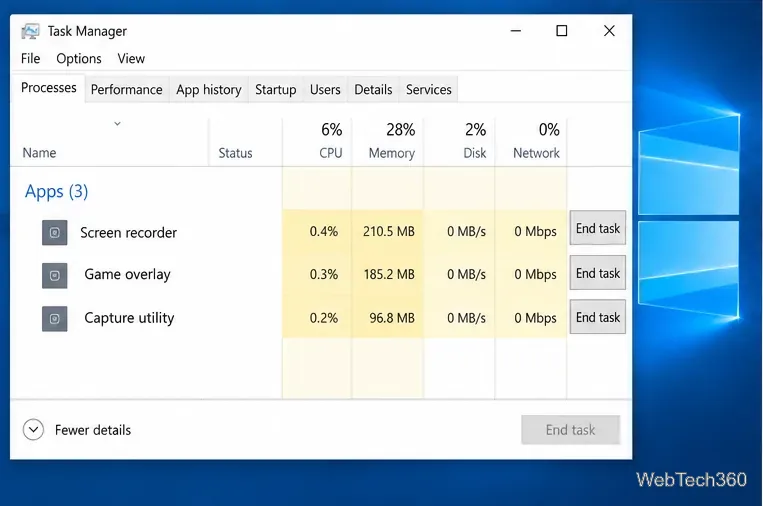763x506 pixels.
Task: Select the Processes tab
Action: click(48, 88)
